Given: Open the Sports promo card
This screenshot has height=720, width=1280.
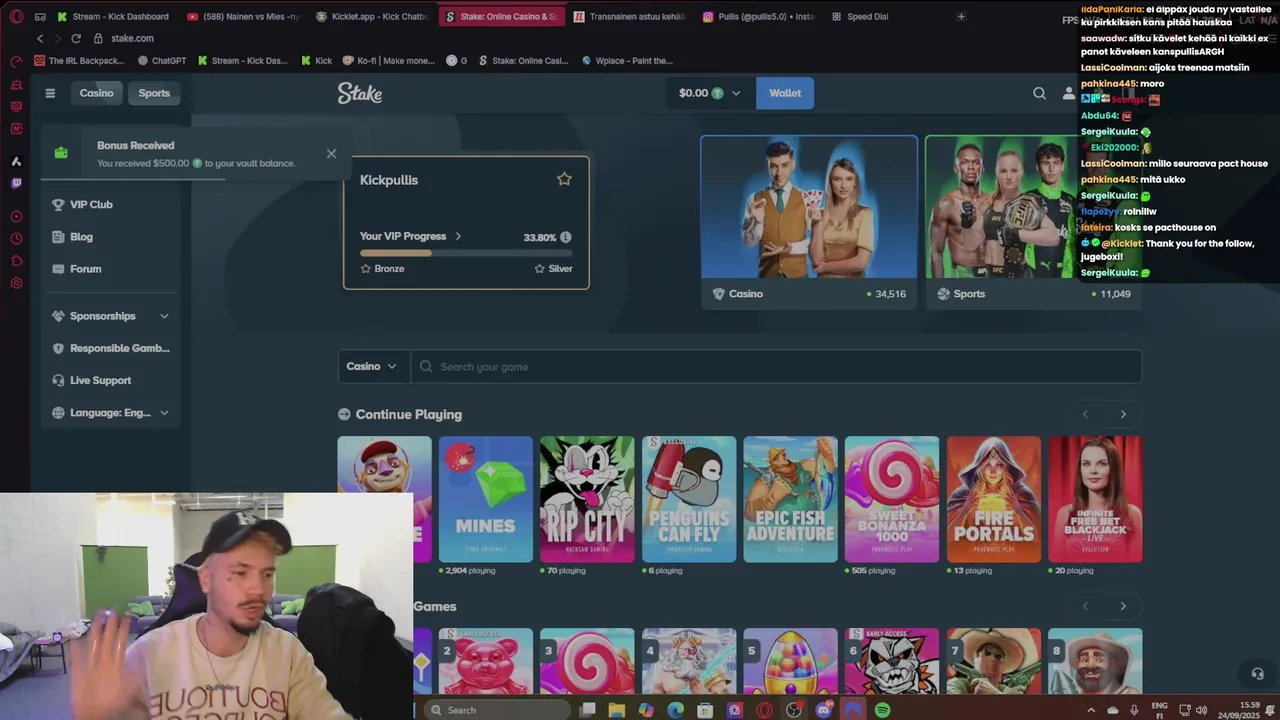Looking at the screenshot, I should pyautogui.click(x=1032, y=222).
